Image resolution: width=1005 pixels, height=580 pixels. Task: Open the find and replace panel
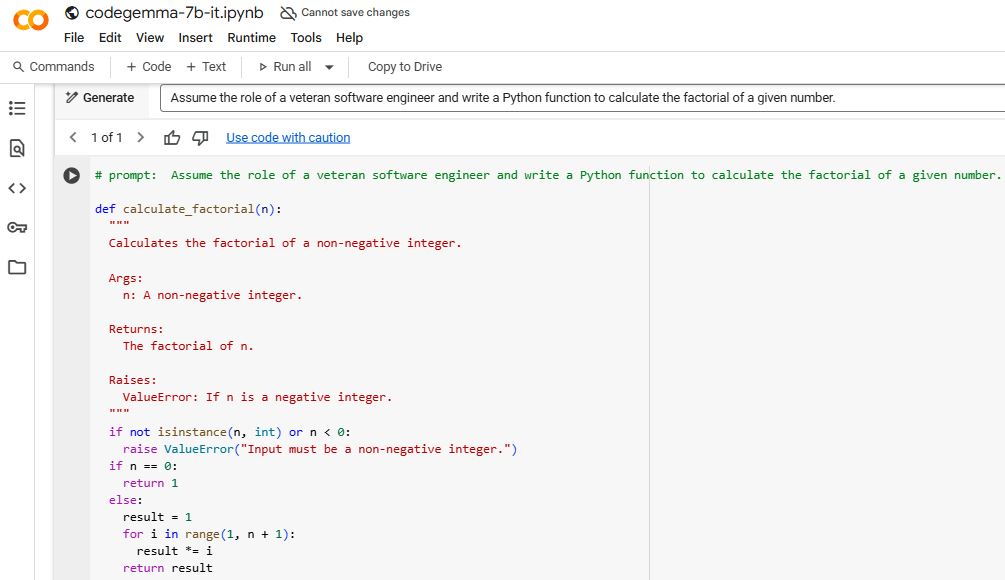[16, 145]
